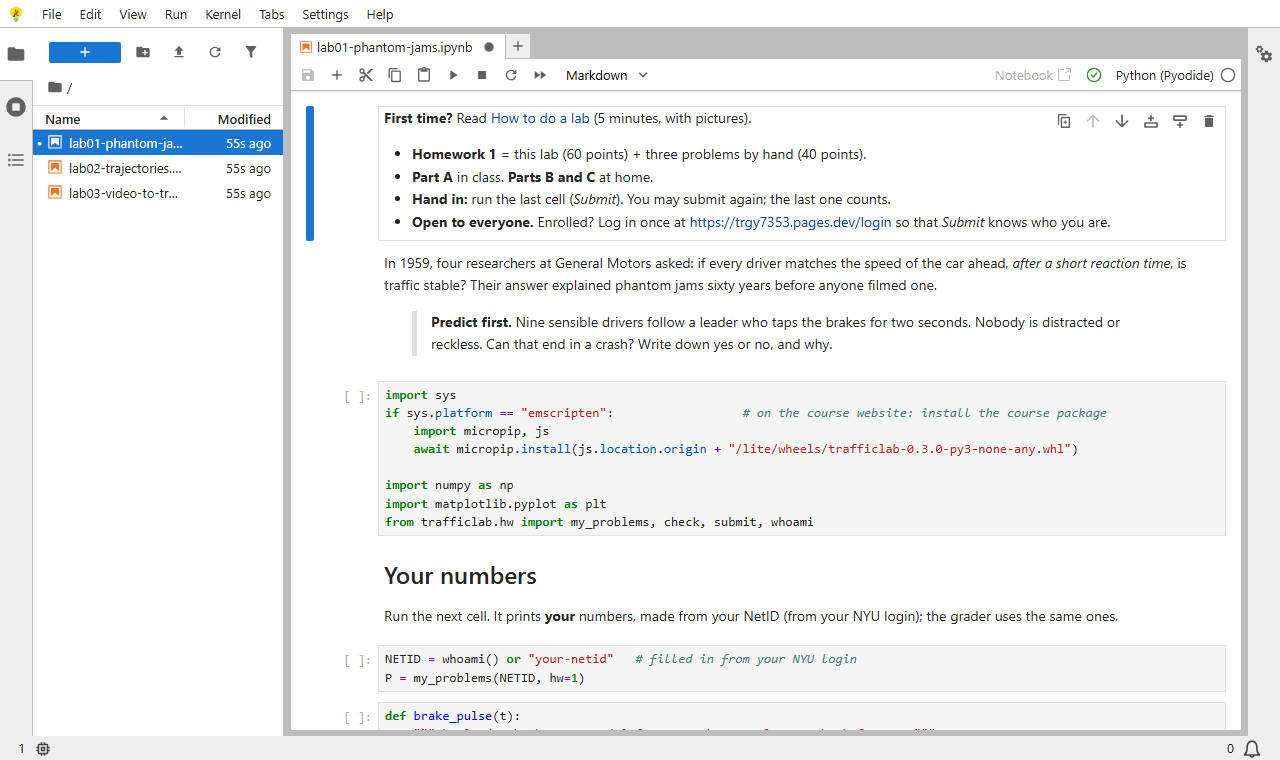Select lab03-video-to-tr file in browser
This screenshot has height=760, width=1280.
click(x=158, y=193)
